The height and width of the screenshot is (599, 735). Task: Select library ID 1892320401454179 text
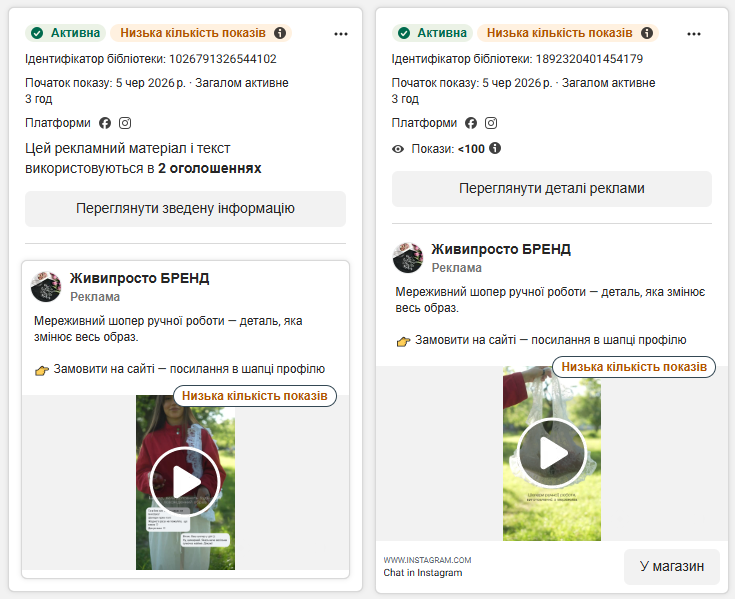click(x=589, y=59)
